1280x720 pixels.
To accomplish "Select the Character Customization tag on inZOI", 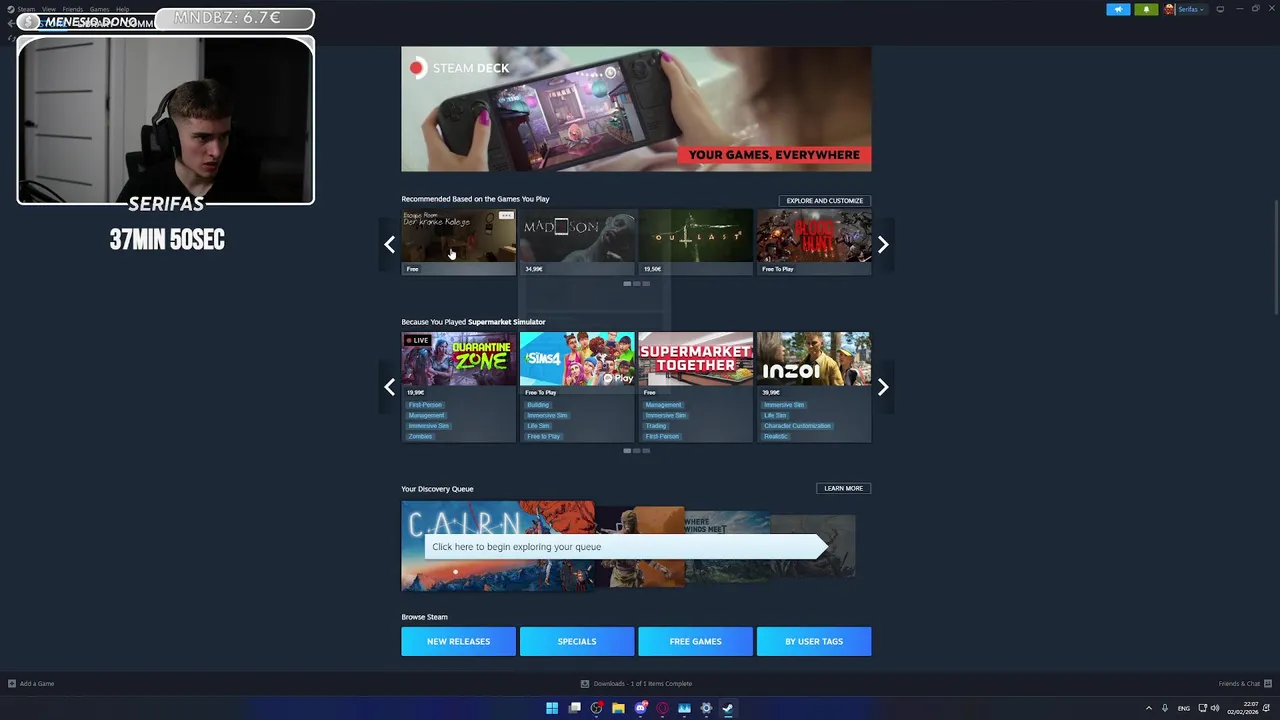I will point(797,426).
